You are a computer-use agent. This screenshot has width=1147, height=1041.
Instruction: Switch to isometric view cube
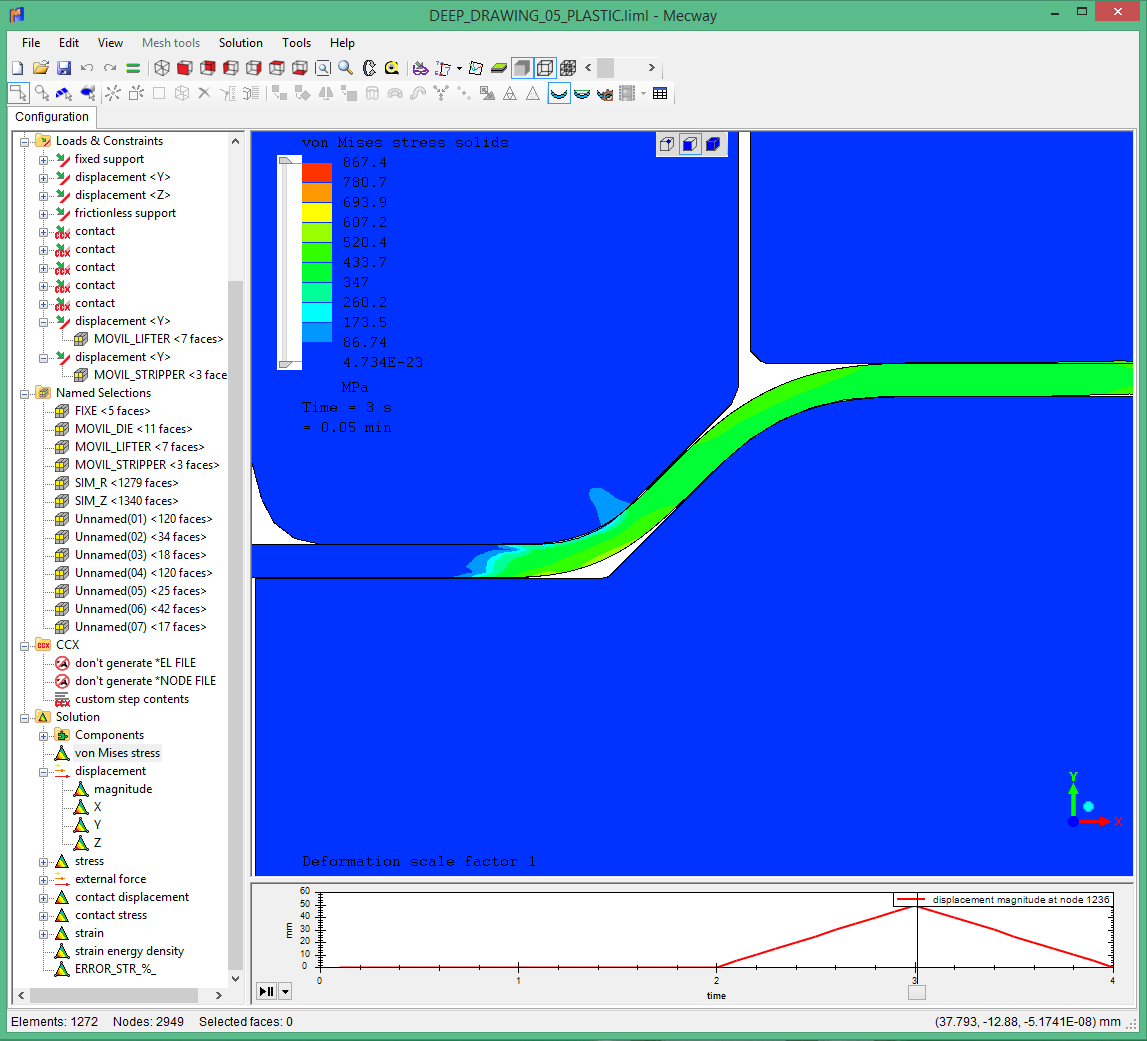(x=162, y=68)
